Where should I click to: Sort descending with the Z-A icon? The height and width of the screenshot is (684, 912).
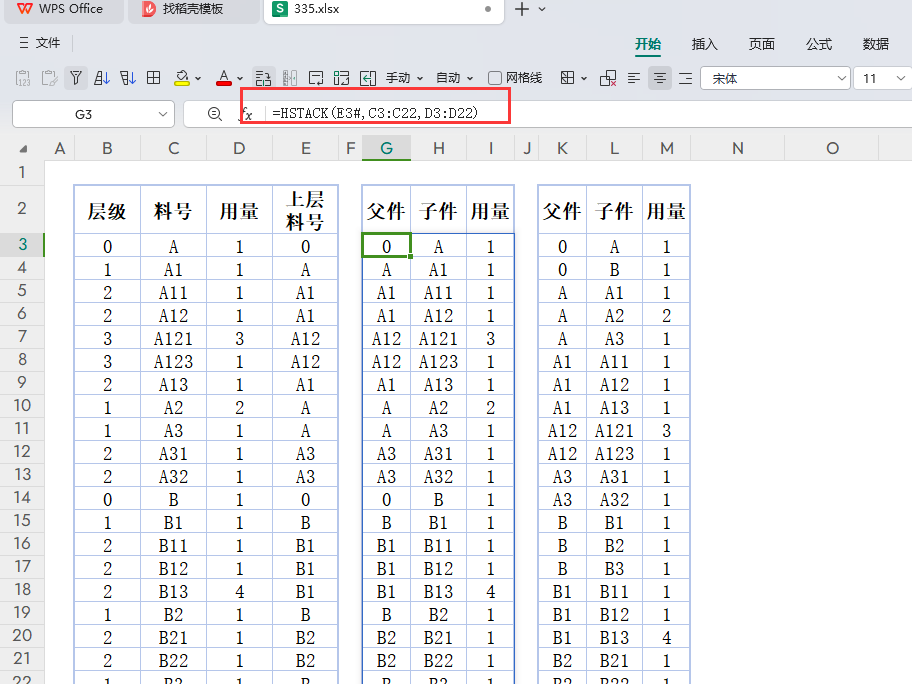pyautogui.click(x=128, y=78)
